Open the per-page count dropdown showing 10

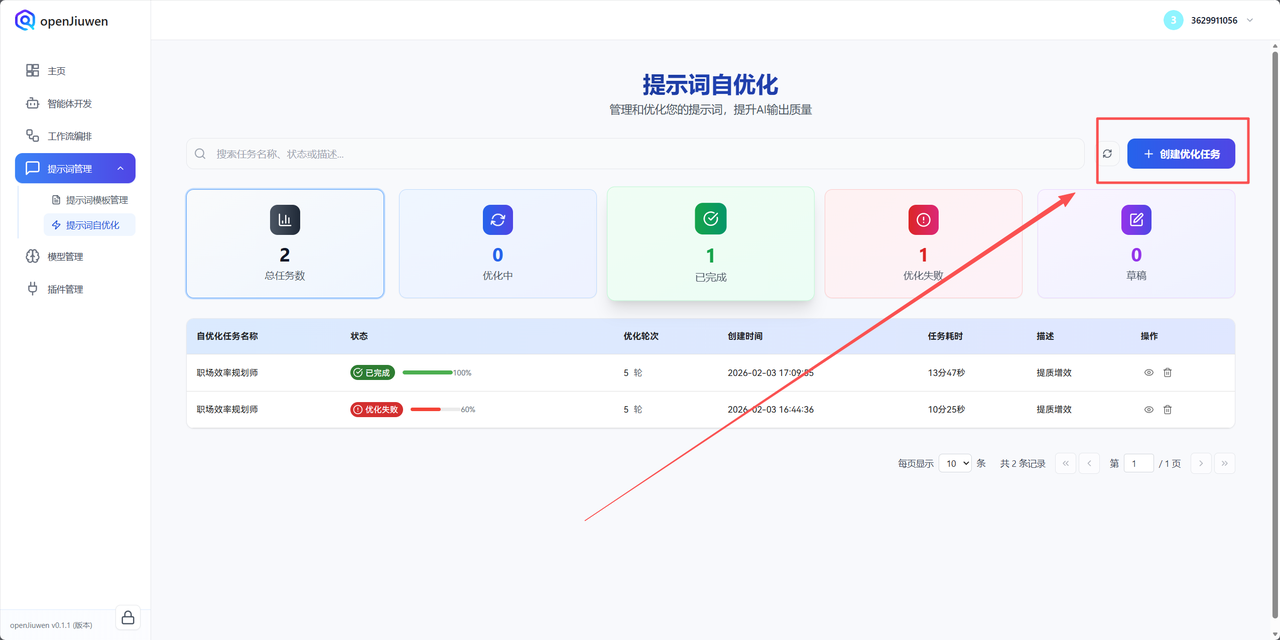[955, 463]
